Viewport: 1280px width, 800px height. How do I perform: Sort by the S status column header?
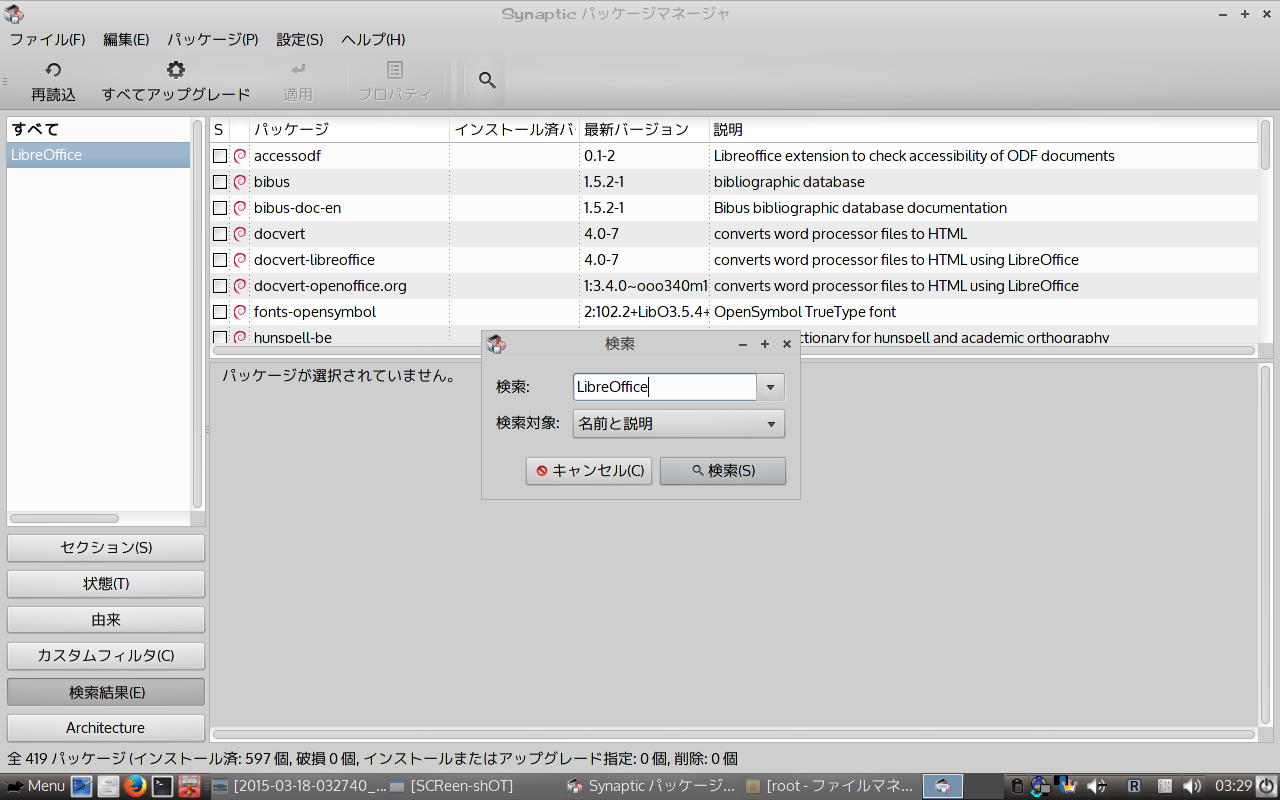[x=219, y=130]
